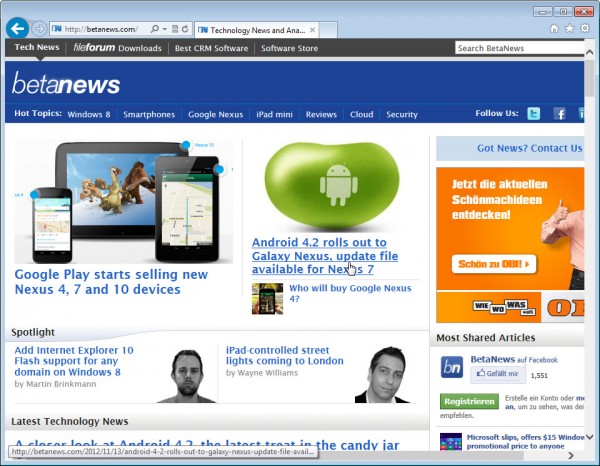The height and width of the screenshot is (466, 600).
Task: Open BetaNews auf Facebook link
Action: tap(514, 360)
